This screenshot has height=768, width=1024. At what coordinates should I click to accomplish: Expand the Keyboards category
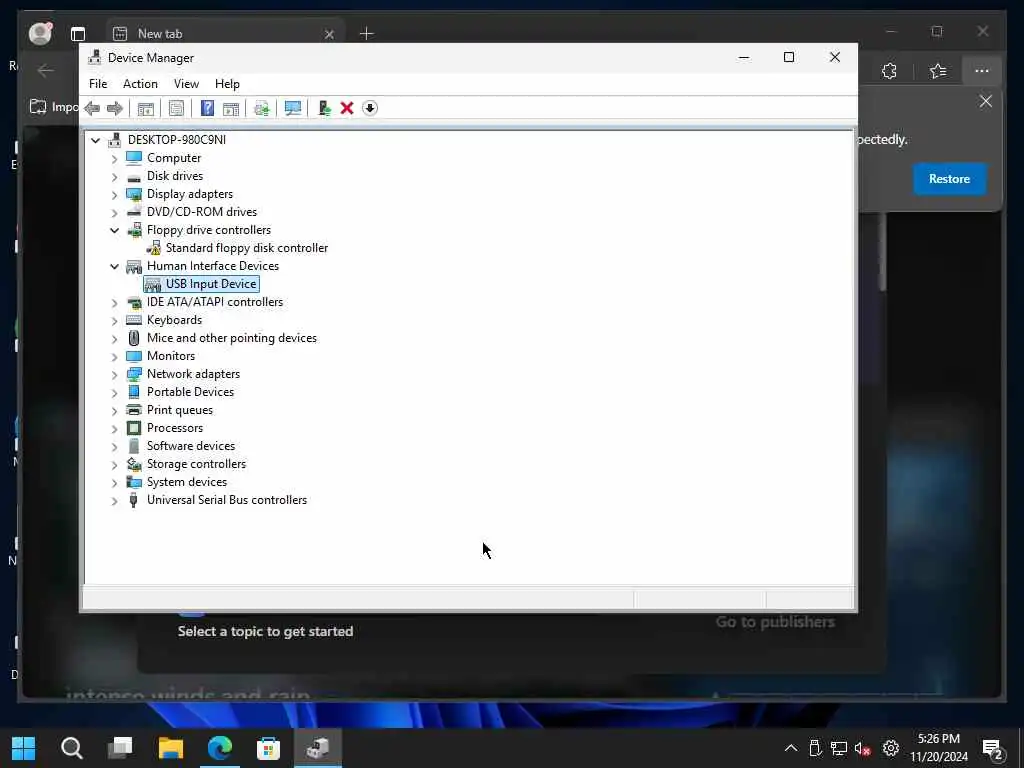[114, 321]
